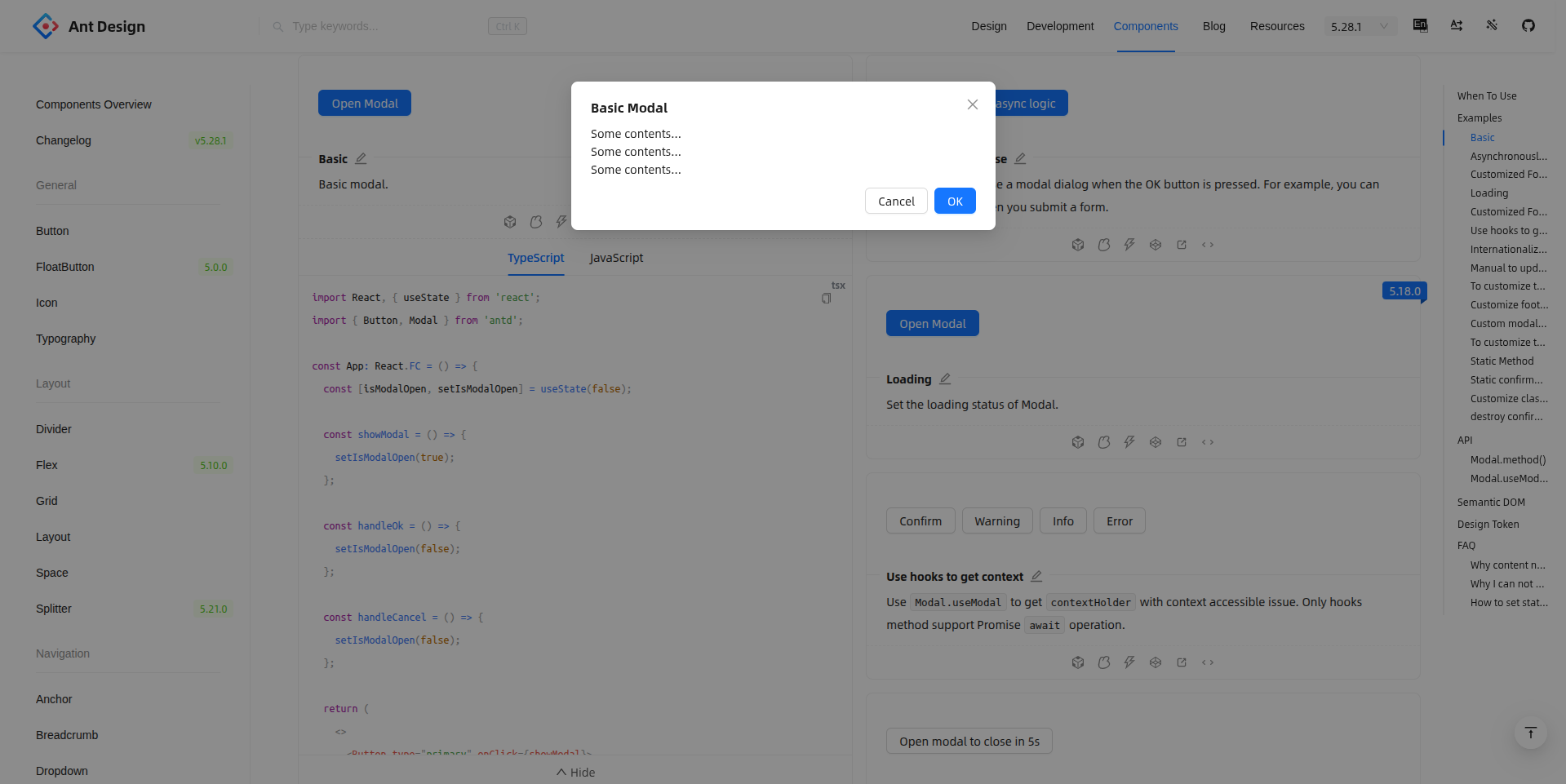This screenshot has width=1566, height=784.
Task: Open the 5.28.1 version dropdown
Action: tap(1359, 26)
